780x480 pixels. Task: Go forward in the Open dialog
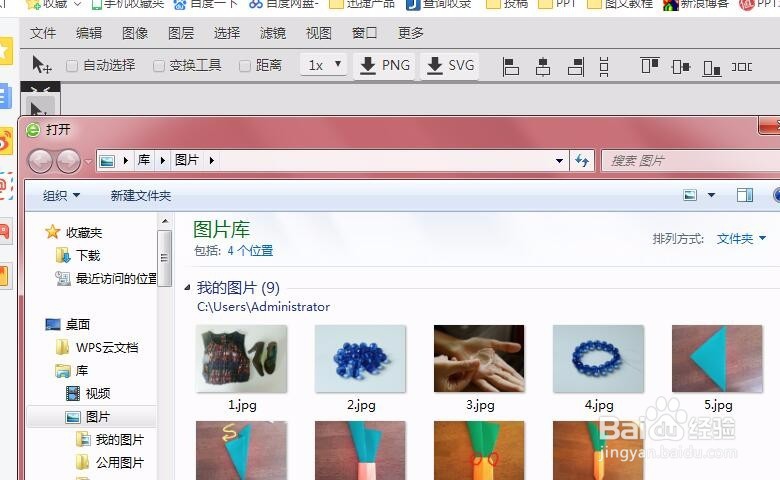69,161
